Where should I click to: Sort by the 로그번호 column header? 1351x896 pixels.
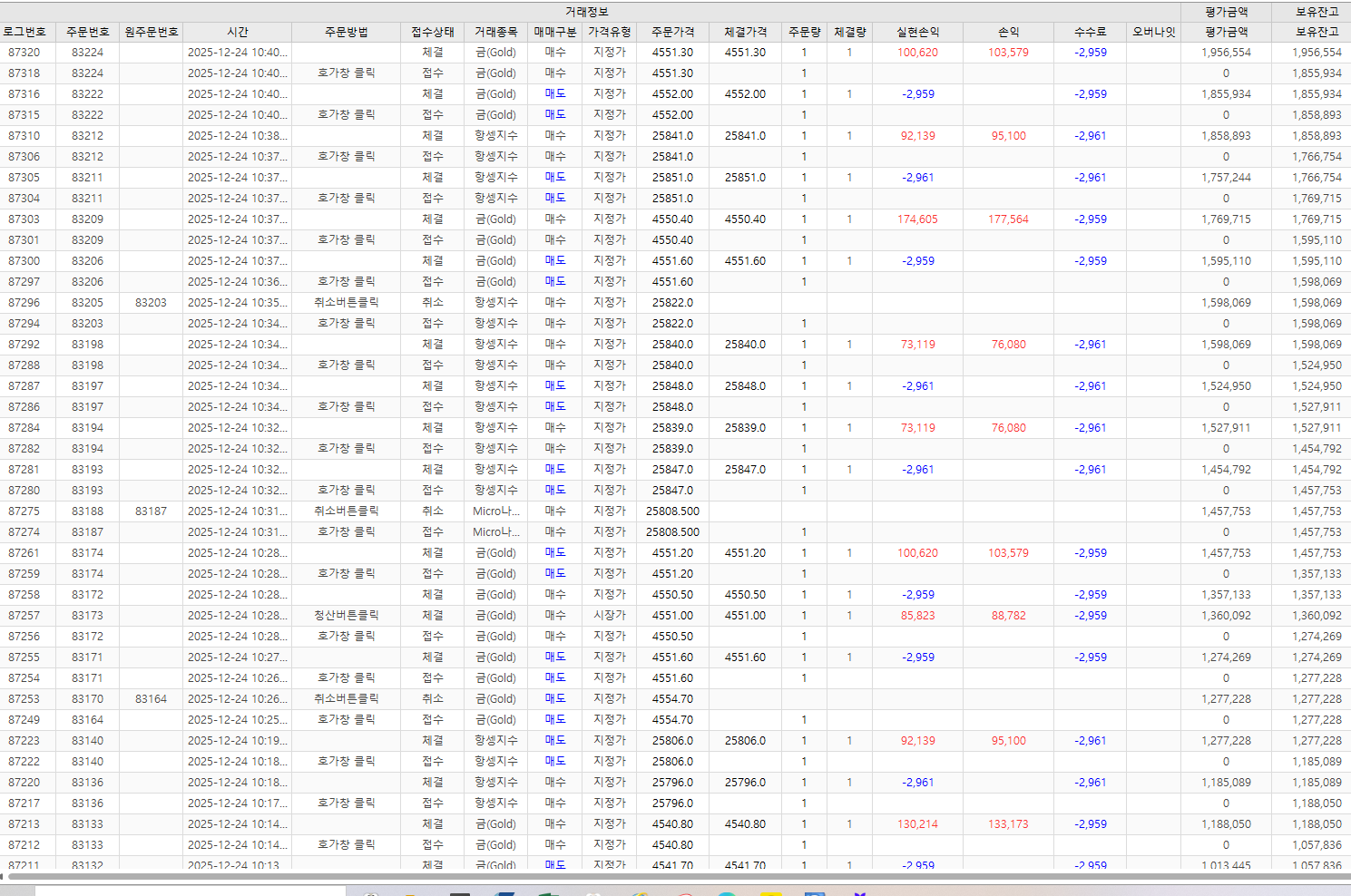[24, 32]
